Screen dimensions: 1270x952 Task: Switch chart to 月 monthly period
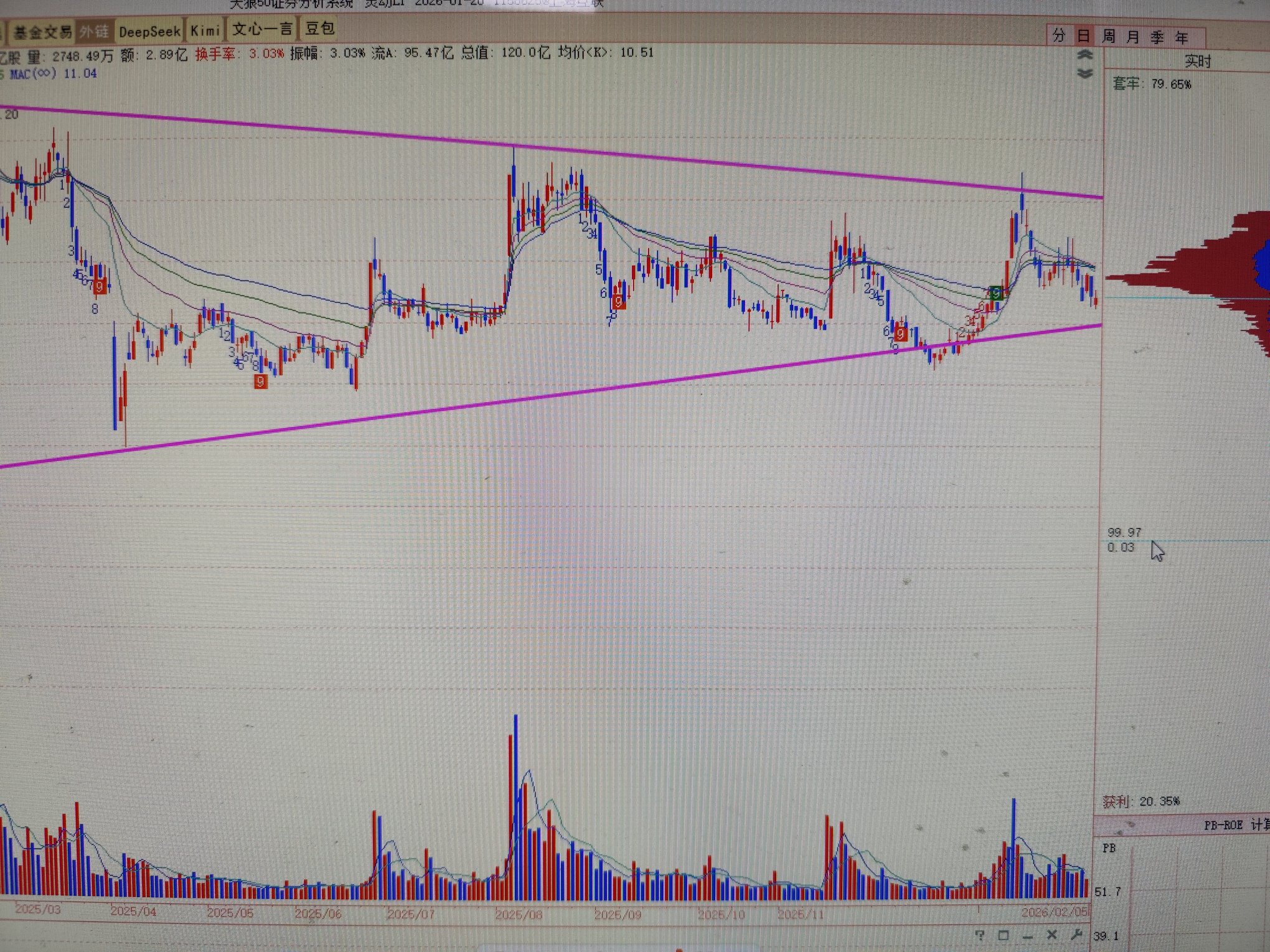point(1133,37)
